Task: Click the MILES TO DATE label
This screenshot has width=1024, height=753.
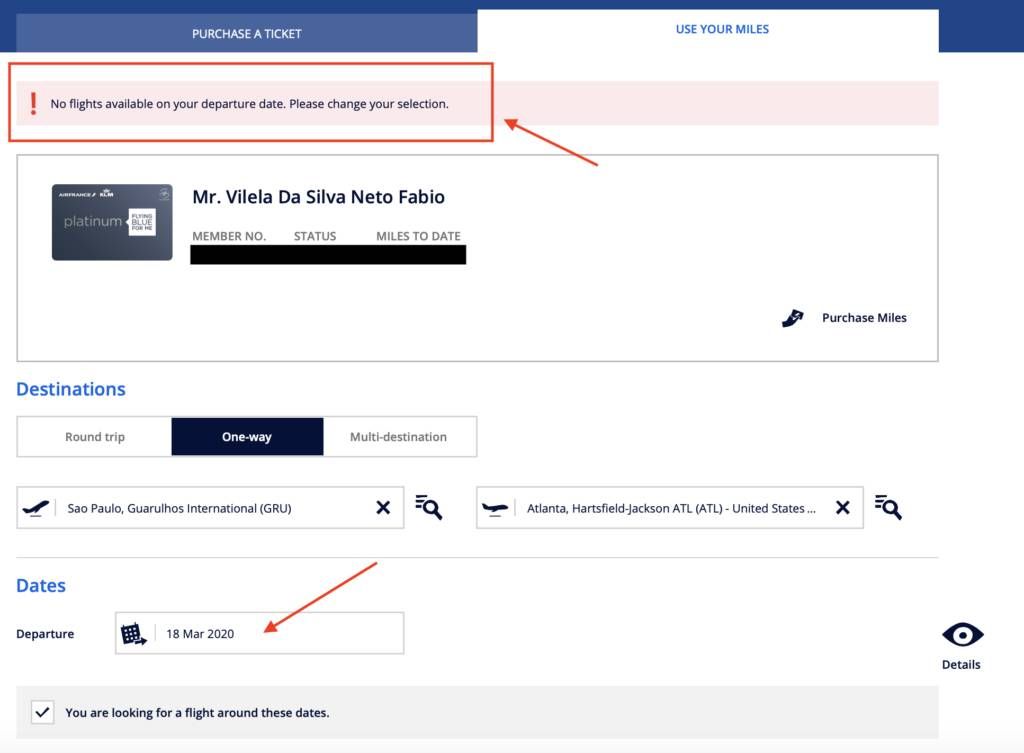Action: [x=419, y=236]
